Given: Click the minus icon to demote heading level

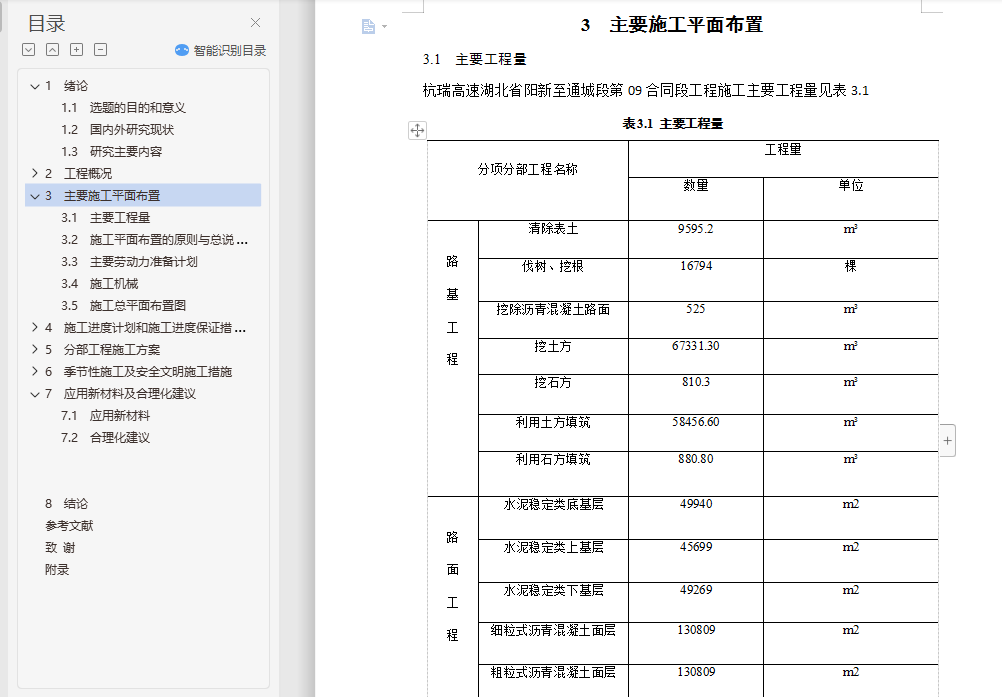Looking at the screenshot, I should pyautogui.click(x=100, y=50).
